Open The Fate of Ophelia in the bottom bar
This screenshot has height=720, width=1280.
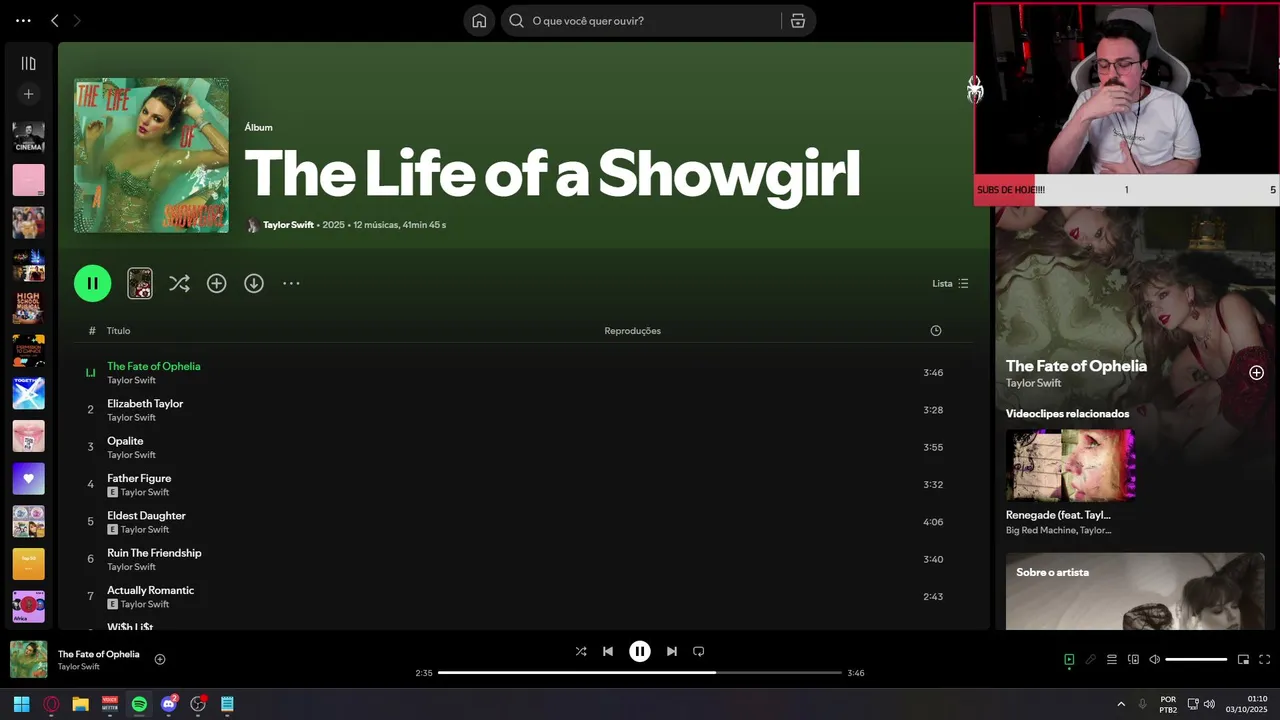[99, 654]
